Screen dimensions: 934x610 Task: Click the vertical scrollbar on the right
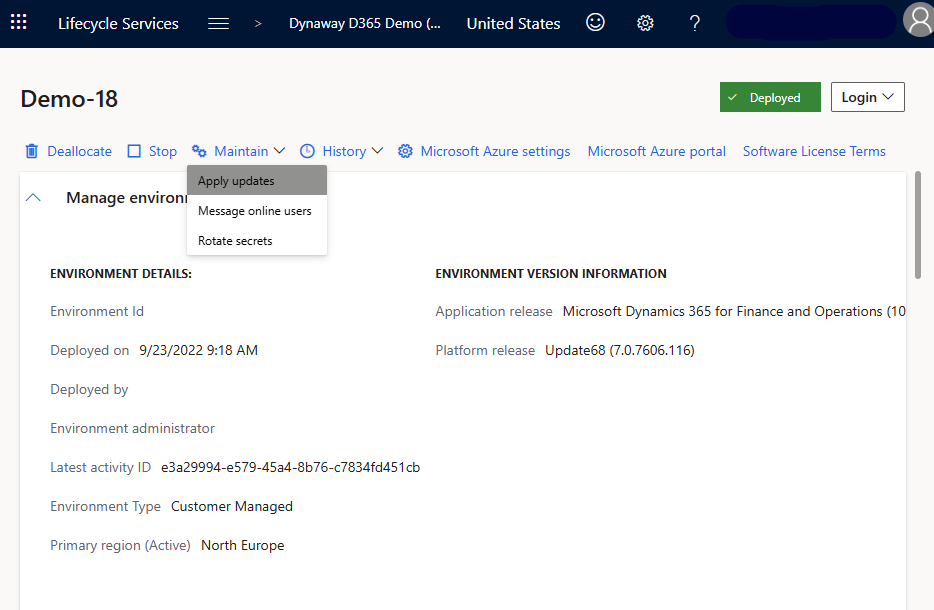point(918,230)
